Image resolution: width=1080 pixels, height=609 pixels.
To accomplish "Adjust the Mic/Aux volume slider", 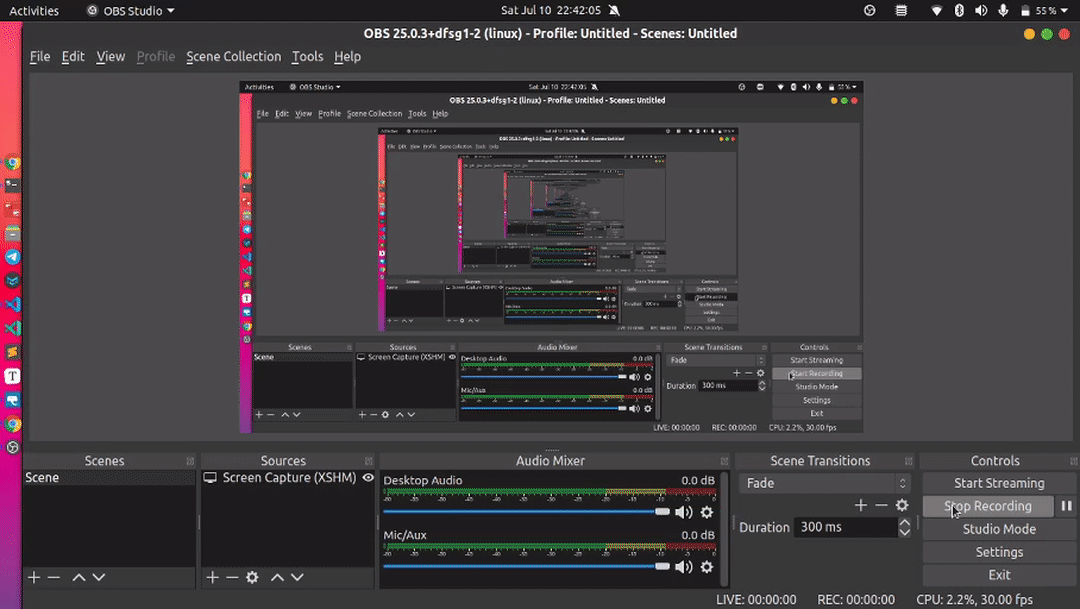I will [526, 567].
